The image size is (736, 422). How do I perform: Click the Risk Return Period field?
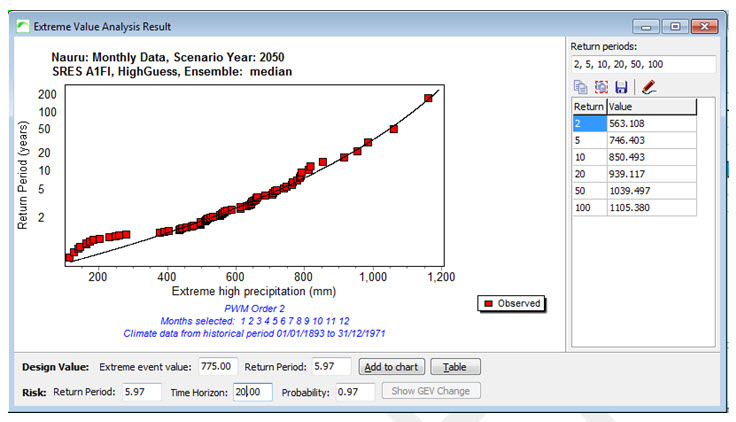pyautogui.click(x=142, y=391)
